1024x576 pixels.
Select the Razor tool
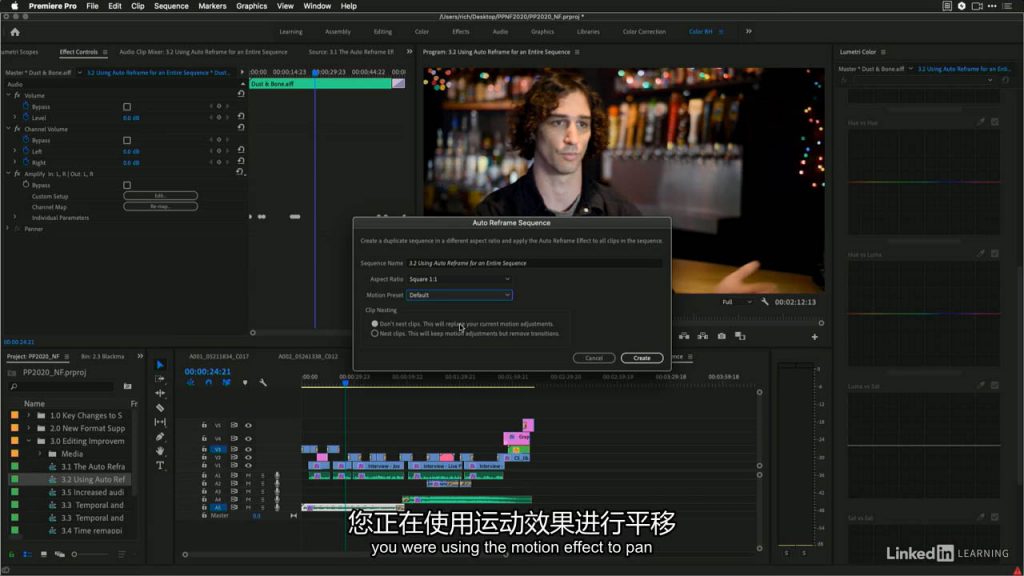pos(160,408)
